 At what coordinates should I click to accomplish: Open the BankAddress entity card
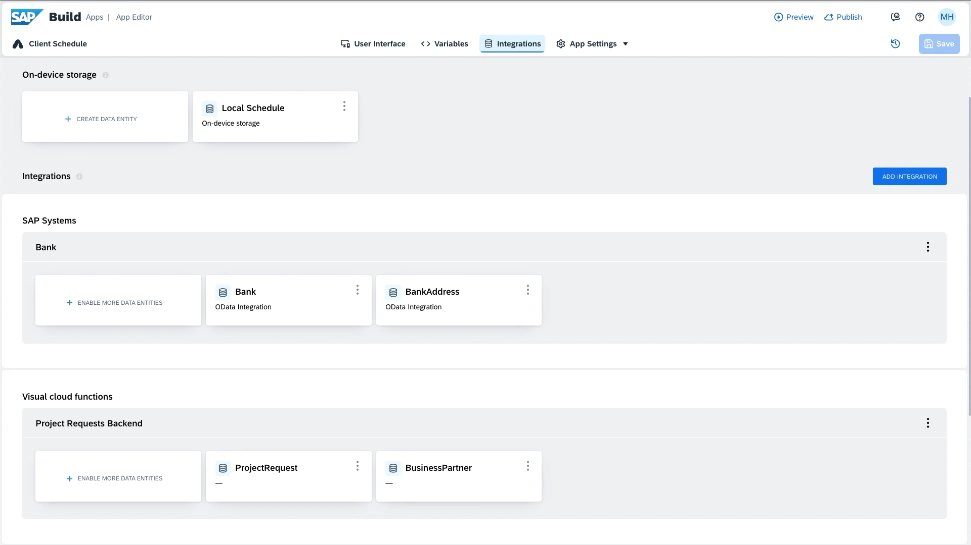[x=459, y=300]
